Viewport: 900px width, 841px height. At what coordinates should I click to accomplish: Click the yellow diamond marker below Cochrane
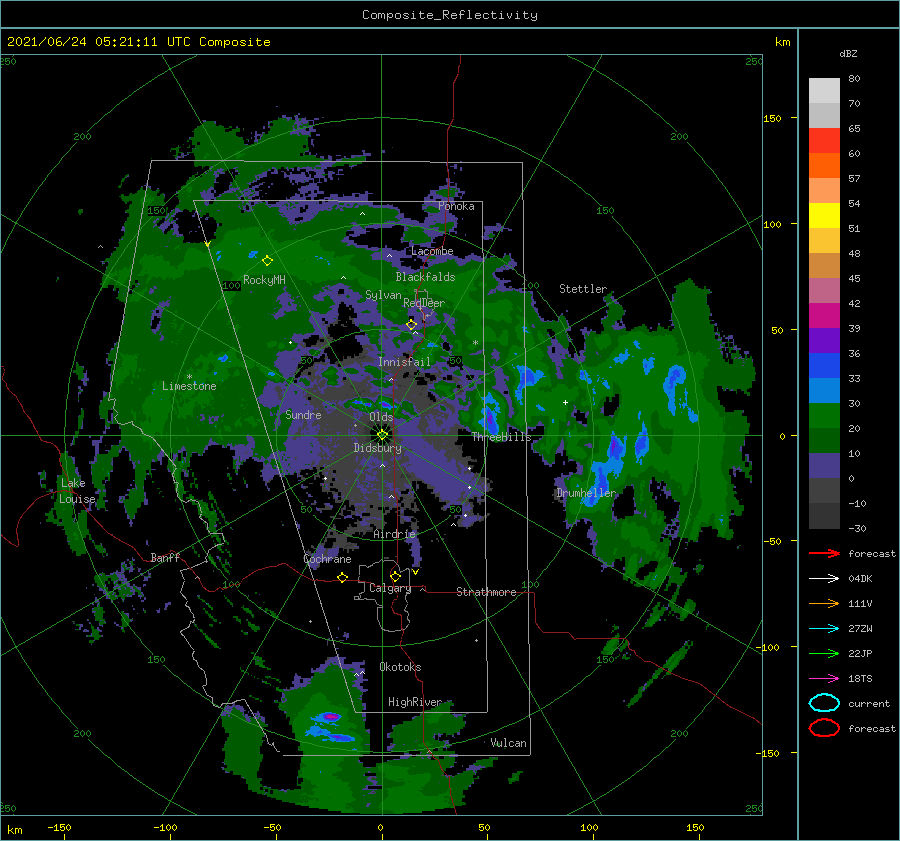tap(342, 577)
